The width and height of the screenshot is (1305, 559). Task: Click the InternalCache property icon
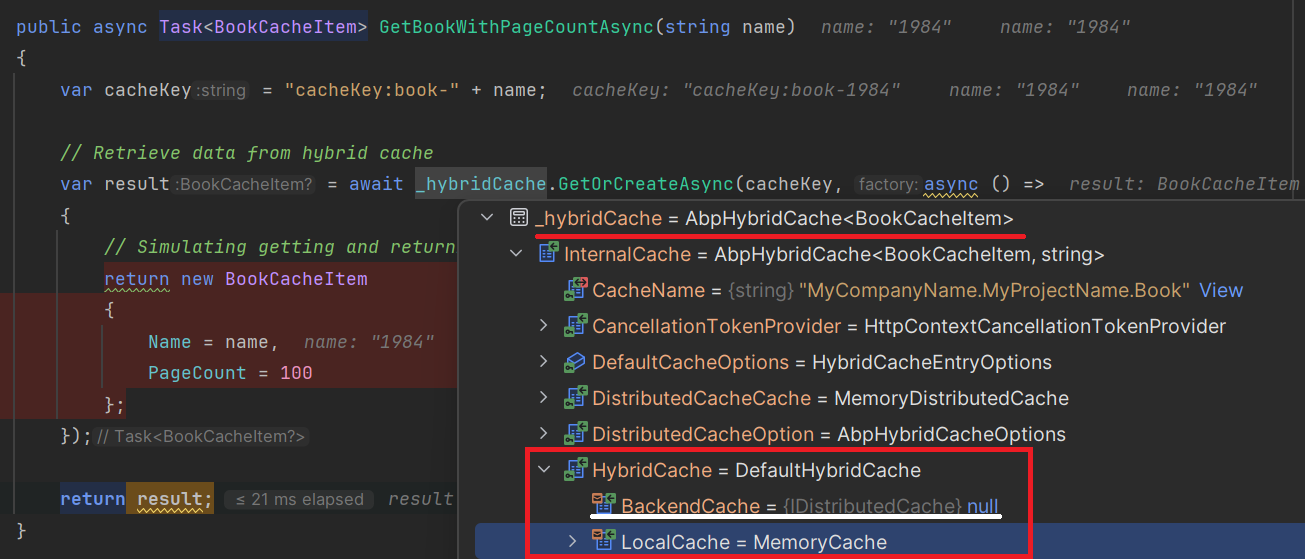(x=547, y=254)
